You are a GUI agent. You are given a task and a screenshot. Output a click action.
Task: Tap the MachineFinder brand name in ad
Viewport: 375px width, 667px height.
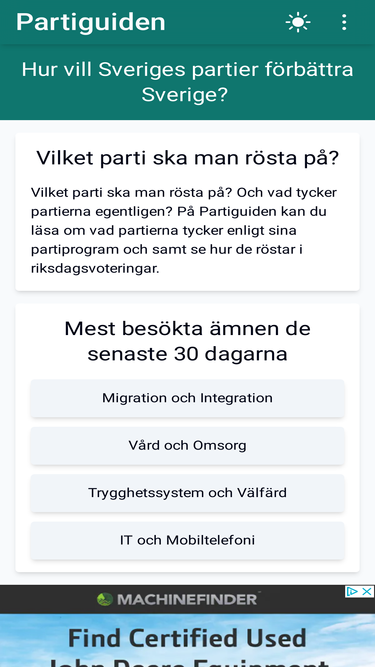coord(187,600)
